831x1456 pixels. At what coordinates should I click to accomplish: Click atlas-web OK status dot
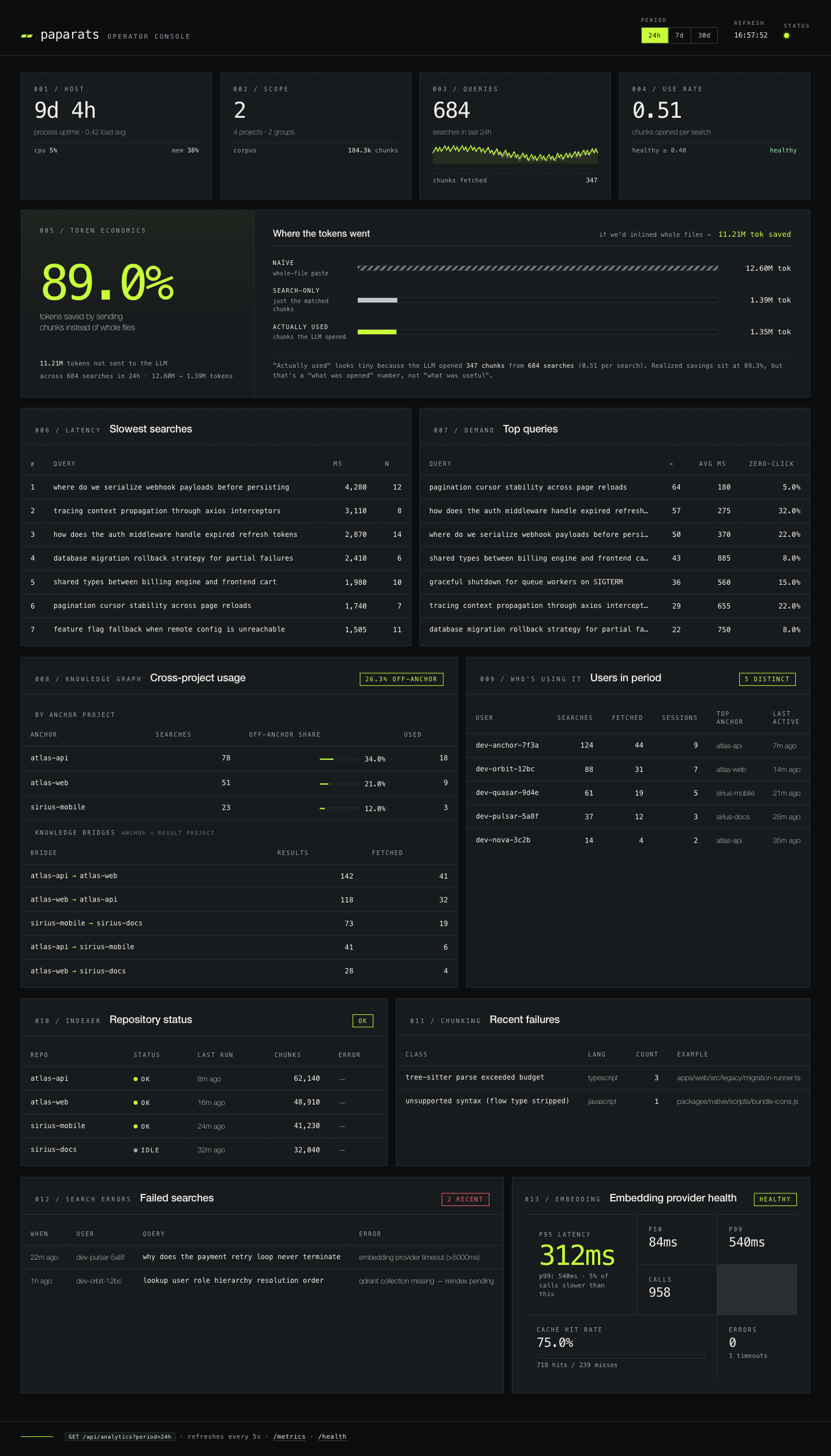tap(136, 1103)
